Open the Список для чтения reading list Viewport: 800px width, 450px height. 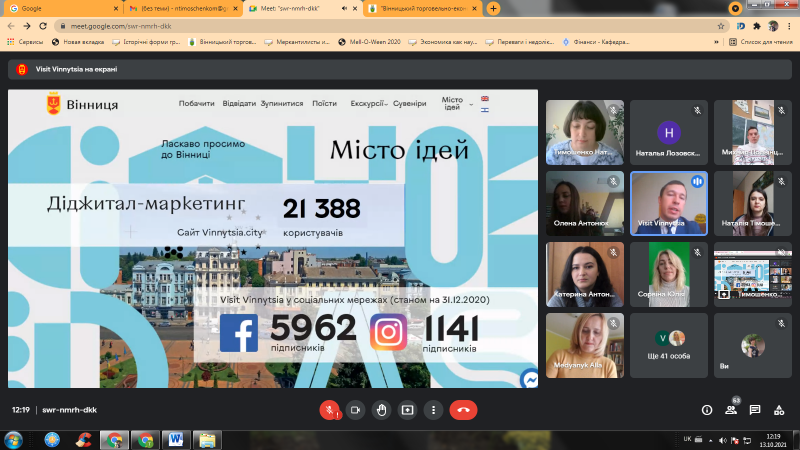(x=761, y=42)
